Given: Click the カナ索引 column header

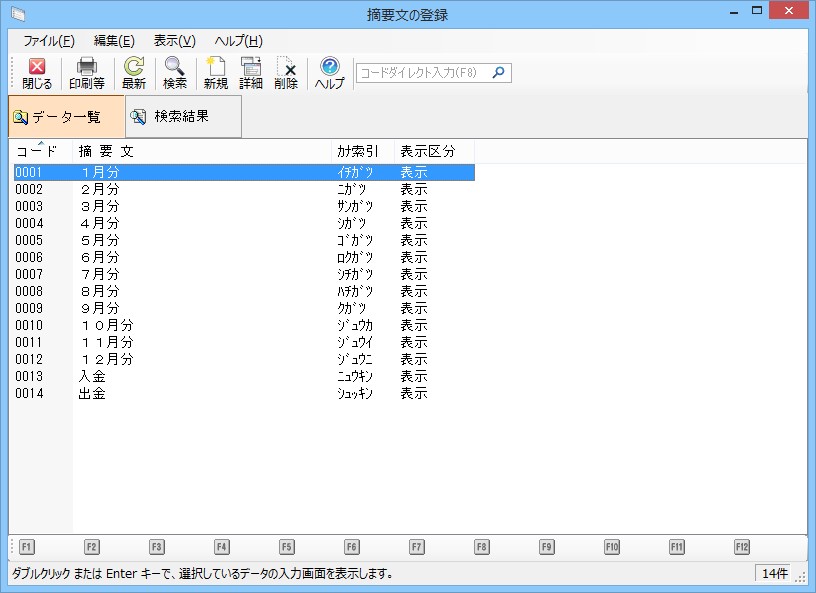Looking at the screenshot, I should click(x=358, y=151).
